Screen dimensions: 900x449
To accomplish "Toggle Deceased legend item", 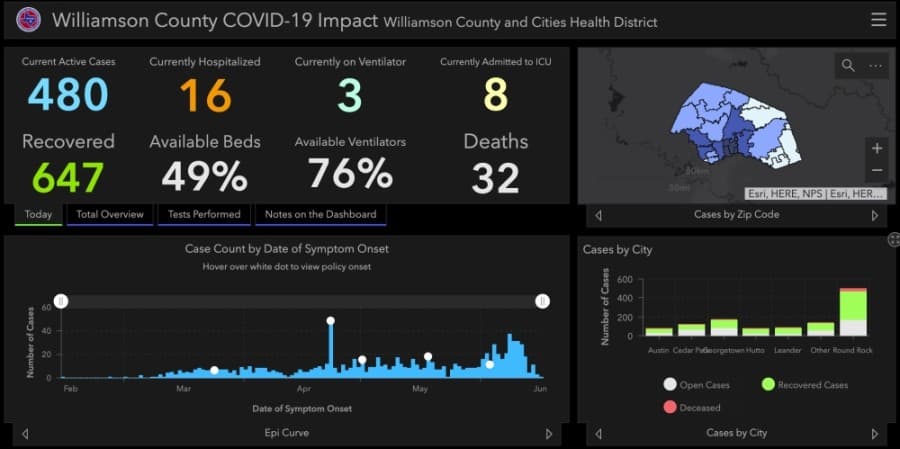I will (692, 407).
